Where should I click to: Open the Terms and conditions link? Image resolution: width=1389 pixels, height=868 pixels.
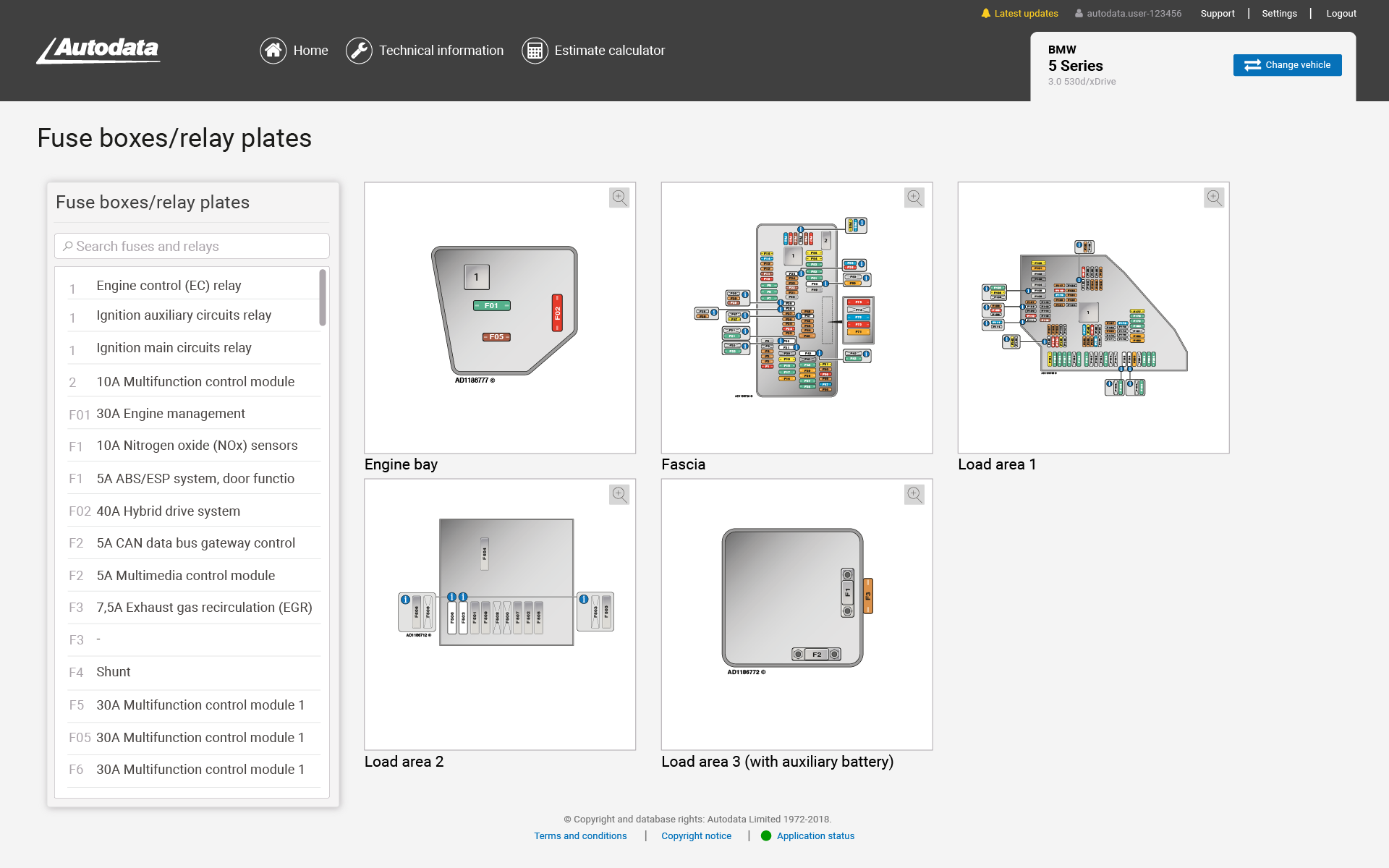click(x=580, y=836)
